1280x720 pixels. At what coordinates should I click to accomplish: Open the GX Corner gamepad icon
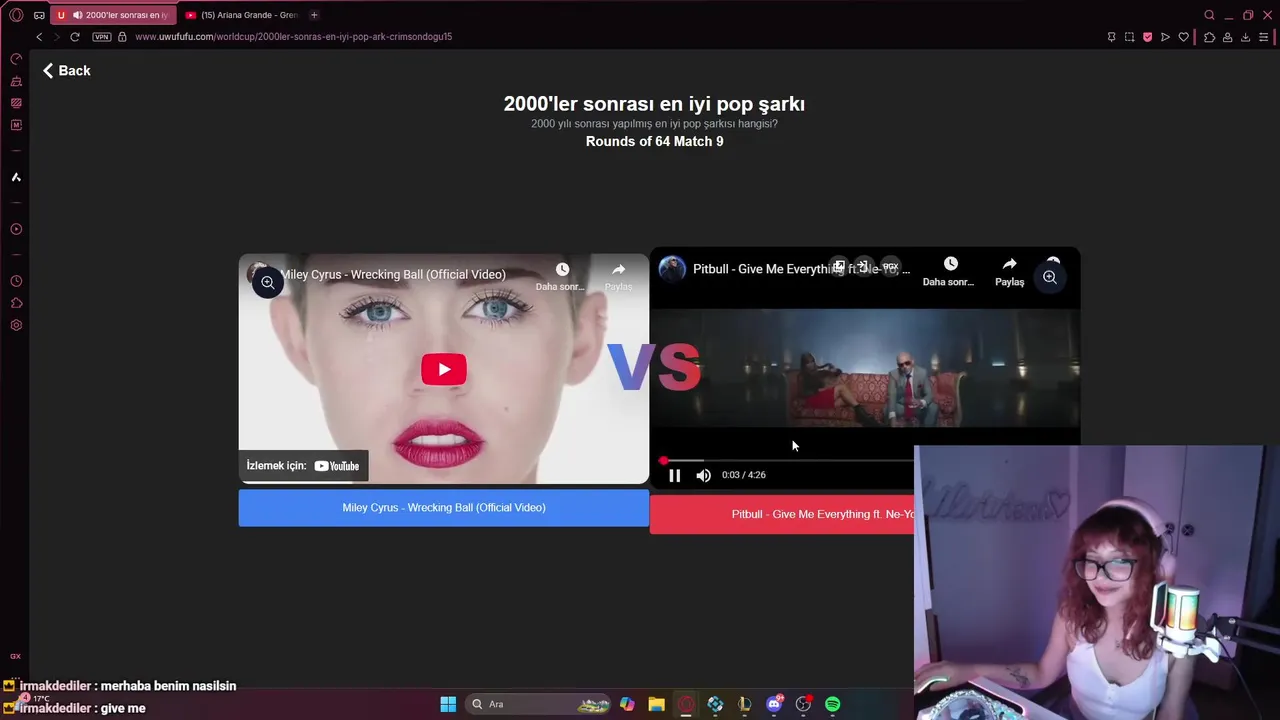[39, 15]
